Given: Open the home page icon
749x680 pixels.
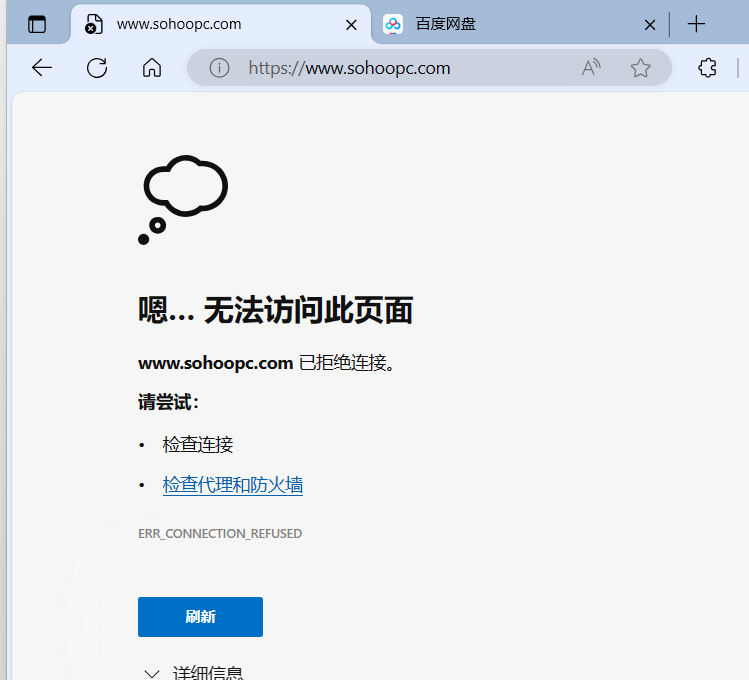Looking at the screenshot, I should 152,68.
